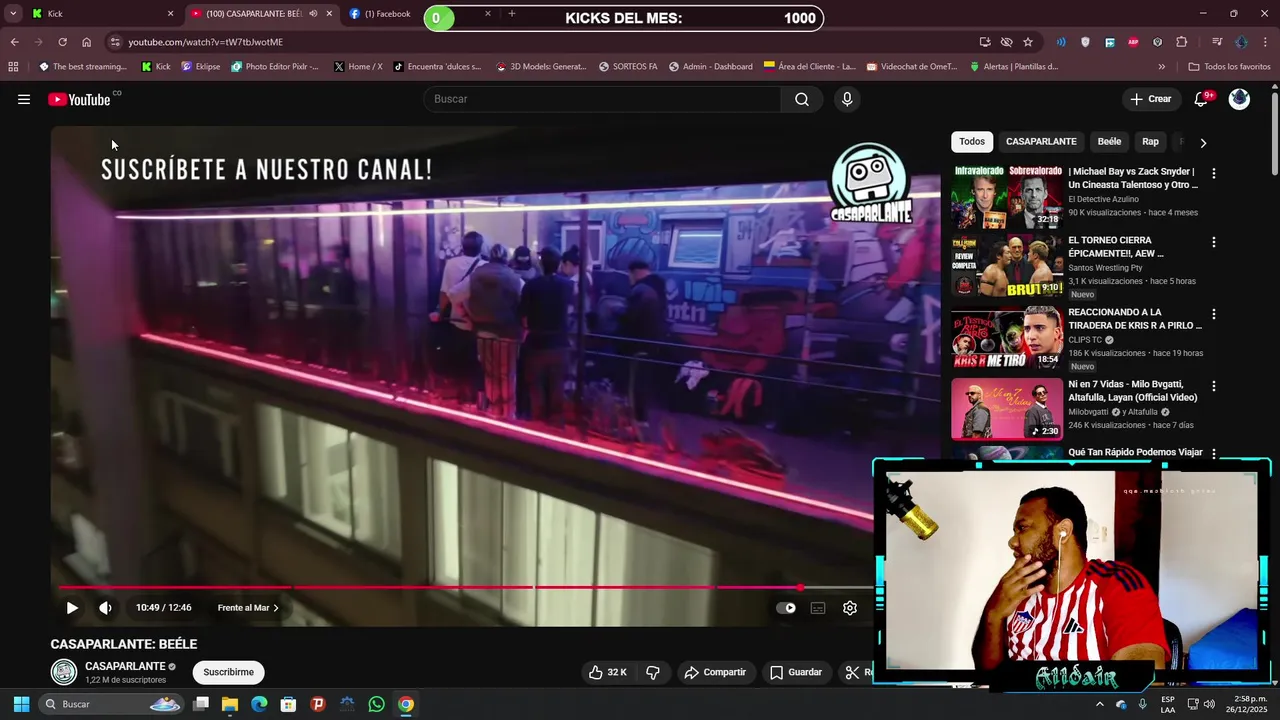Image resolution: width=1280 pixels, height=720 pixels.
Task: Show hidden bookmarks with double chevron
Action: point(1161,67)
